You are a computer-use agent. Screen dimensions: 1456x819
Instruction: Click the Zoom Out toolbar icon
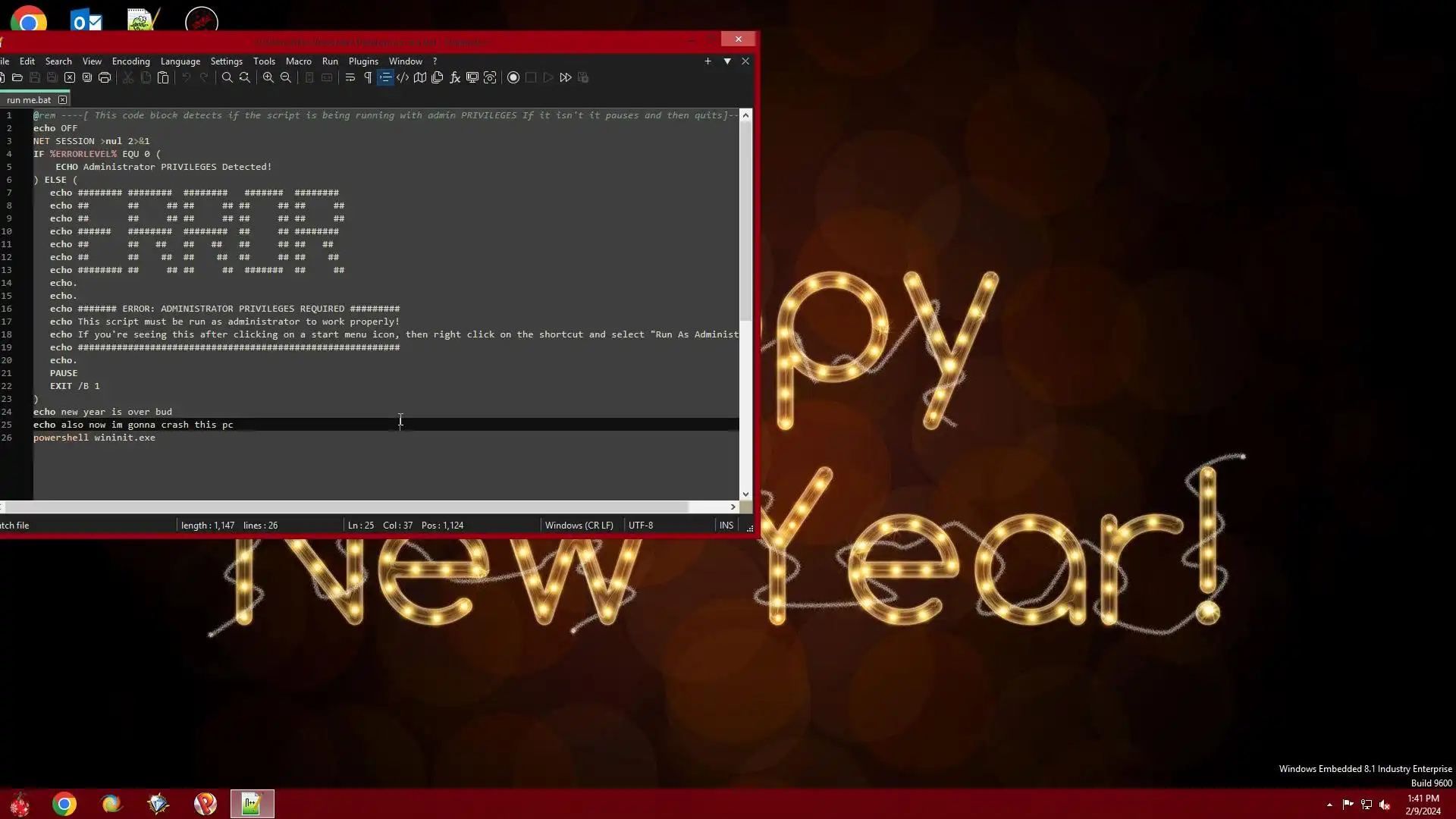point(286,77)
